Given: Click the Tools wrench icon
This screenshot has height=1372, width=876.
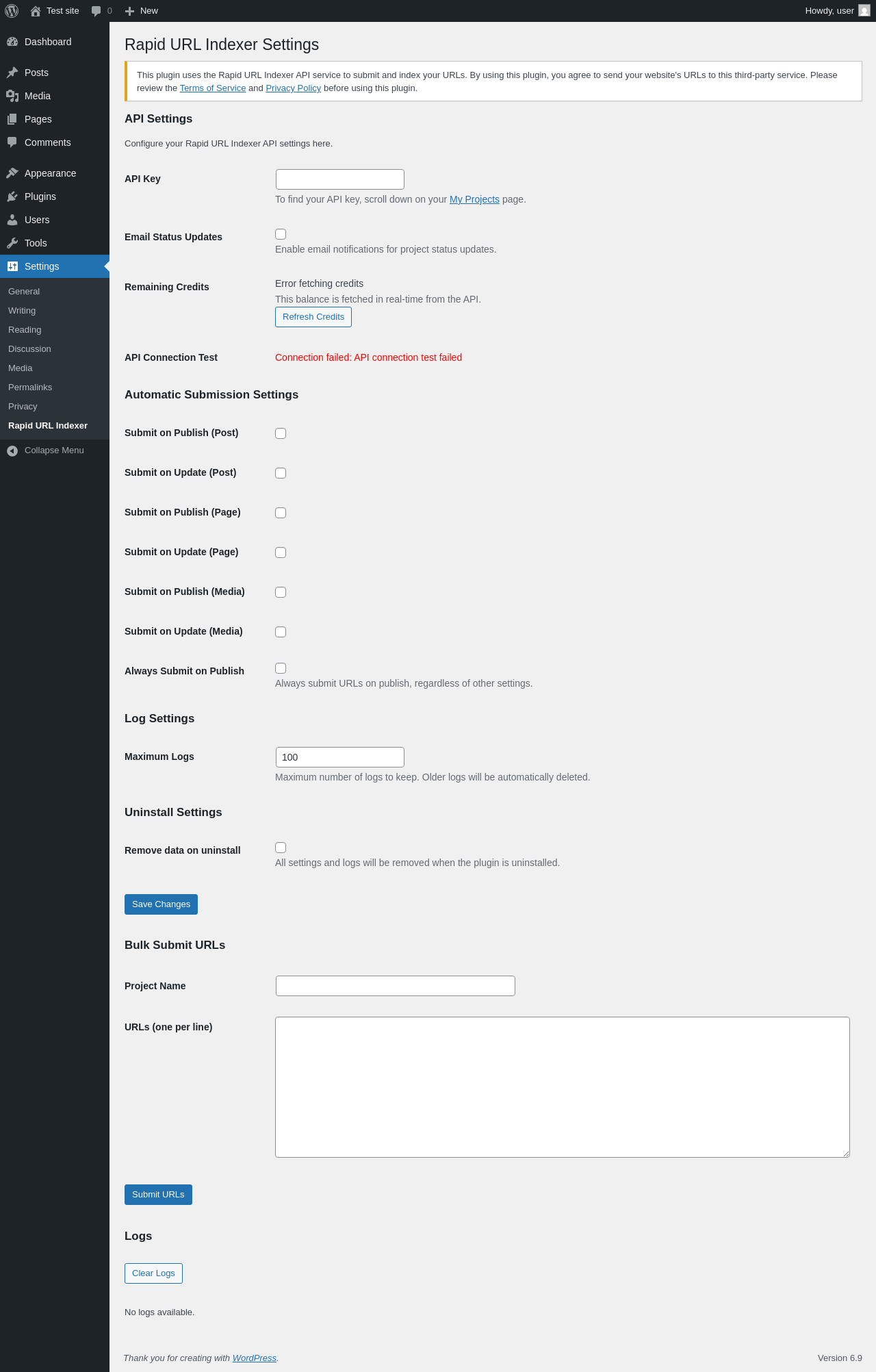Looking at the screenshot, I should point(12,243).
